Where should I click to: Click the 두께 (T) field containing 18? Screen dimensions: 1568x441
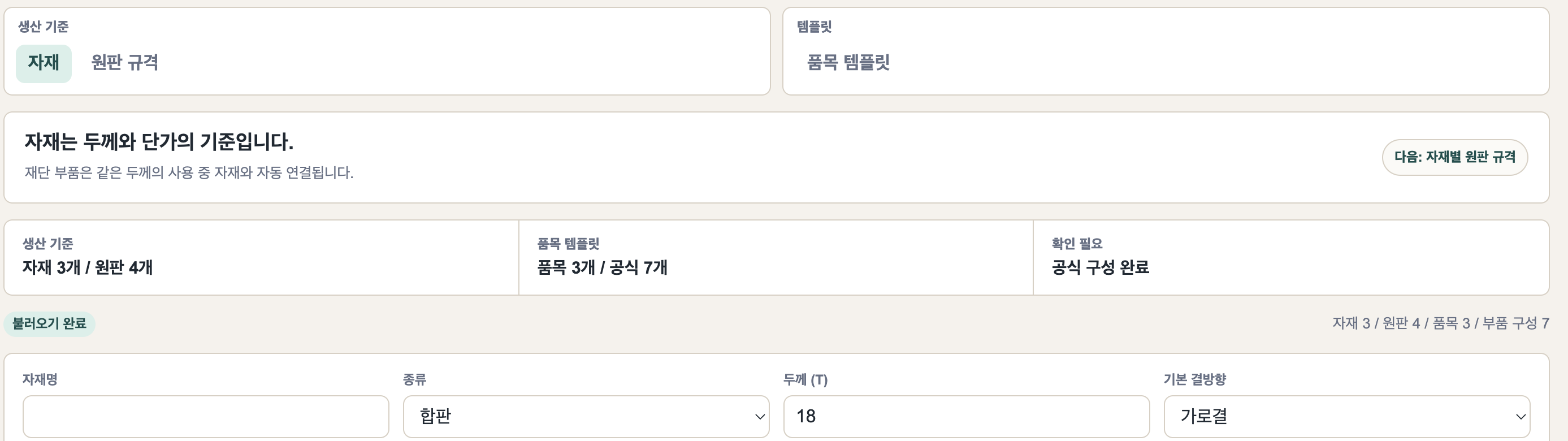coord(967,416)
